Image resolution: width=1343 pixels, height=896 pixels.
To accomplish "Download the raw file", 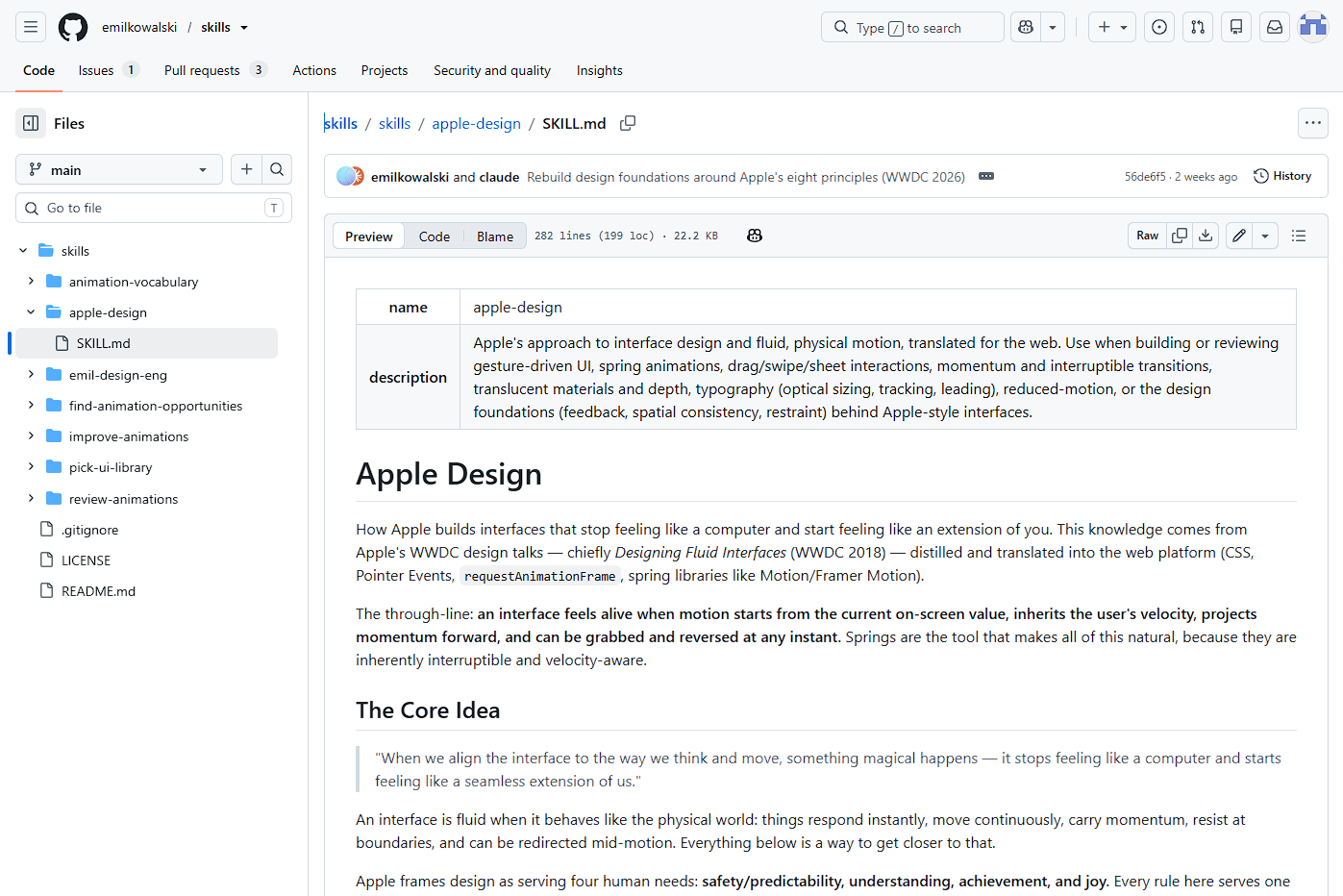I will (x=1206, y=236).
